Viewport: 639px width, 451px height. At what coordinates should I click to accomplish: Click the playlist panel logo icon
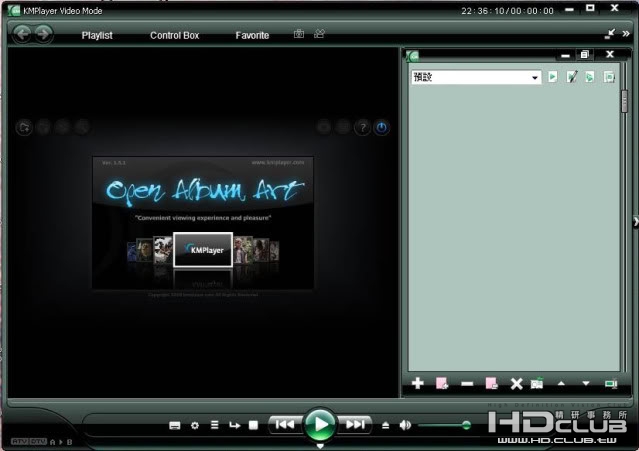(412, 56)
